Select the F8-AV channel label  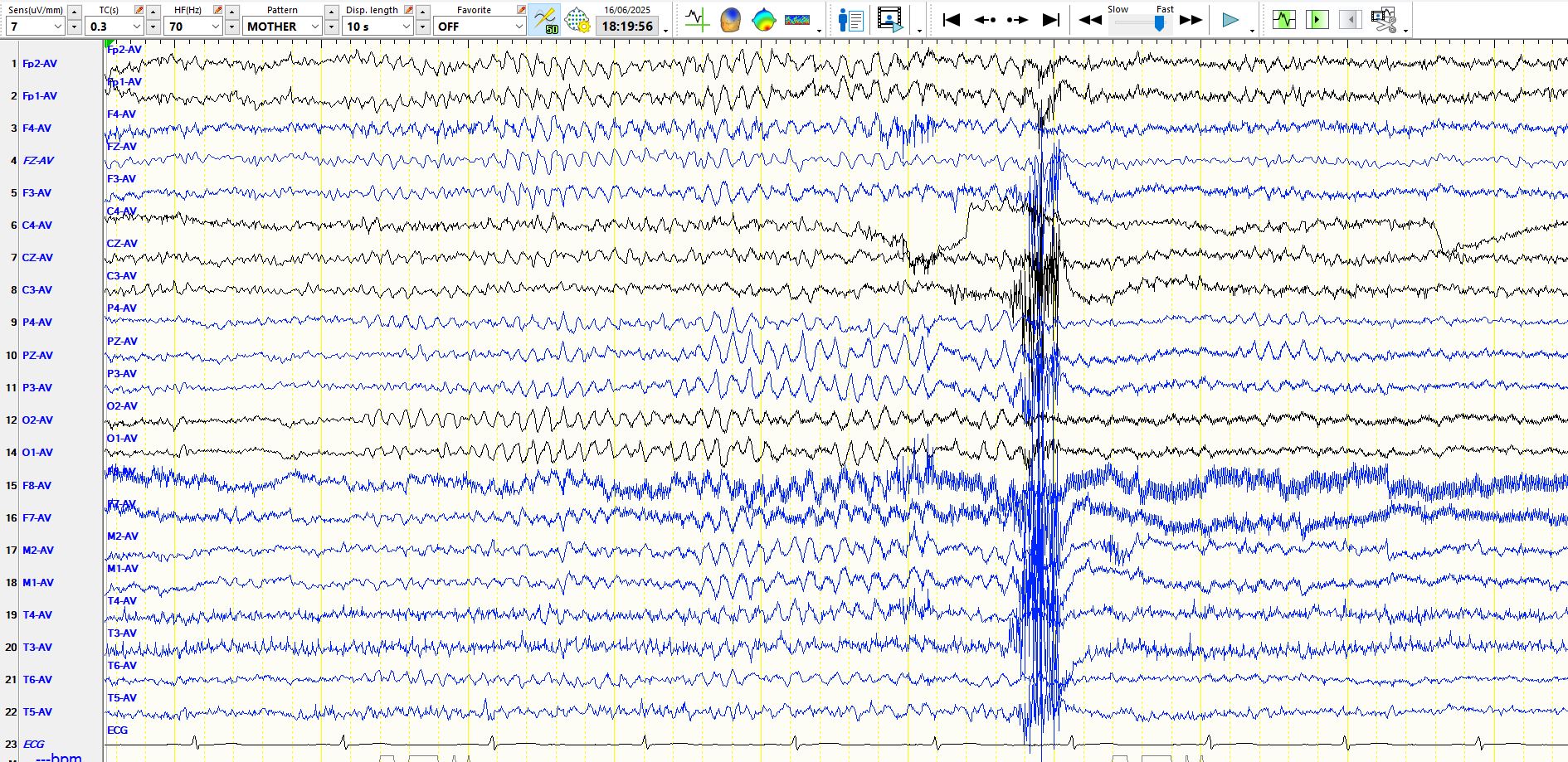click(37, 486)
